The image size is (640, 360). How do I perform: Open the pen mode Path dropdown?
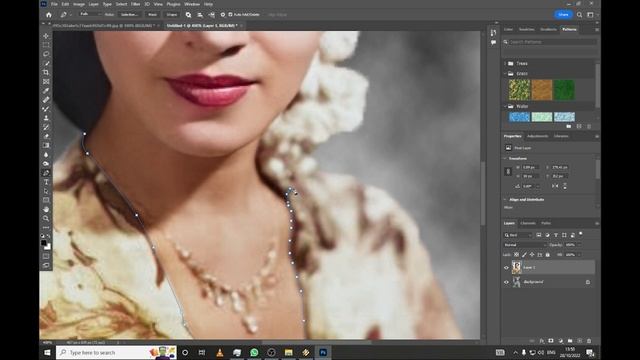[90, 14]
